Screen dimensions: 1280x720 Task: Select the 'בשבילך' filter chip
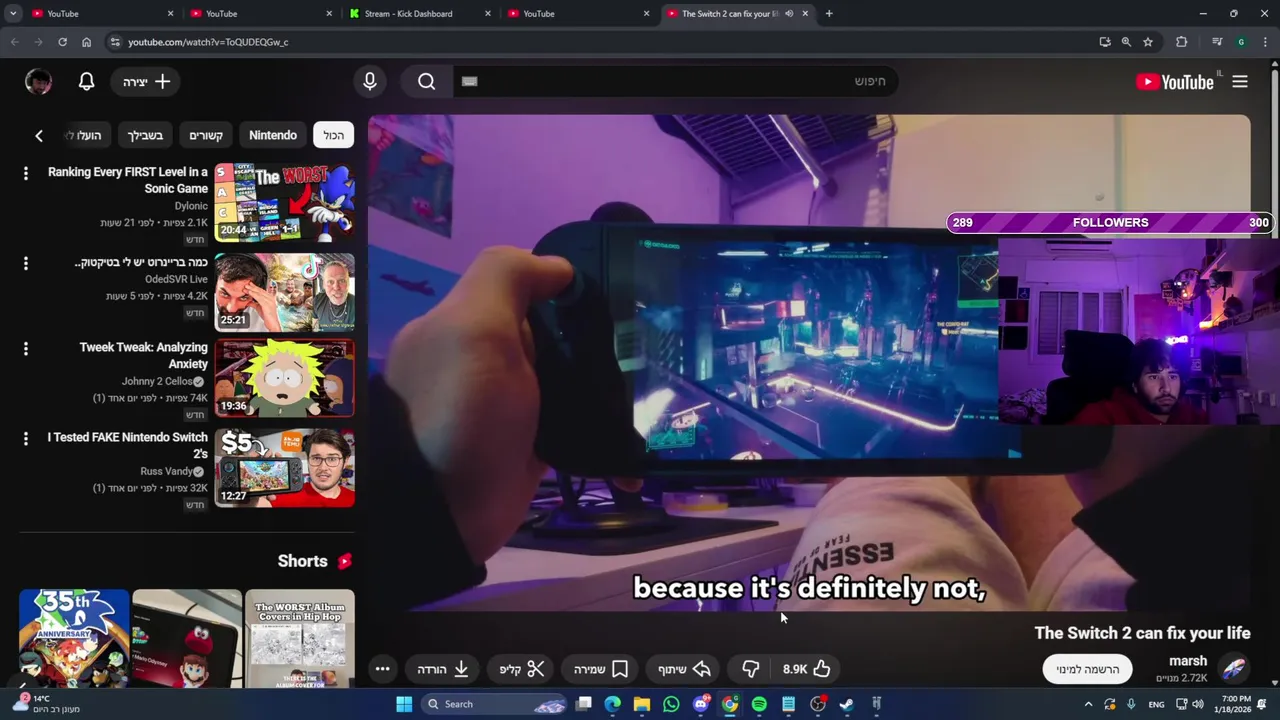pyautogui.click(x=145, y=135)
